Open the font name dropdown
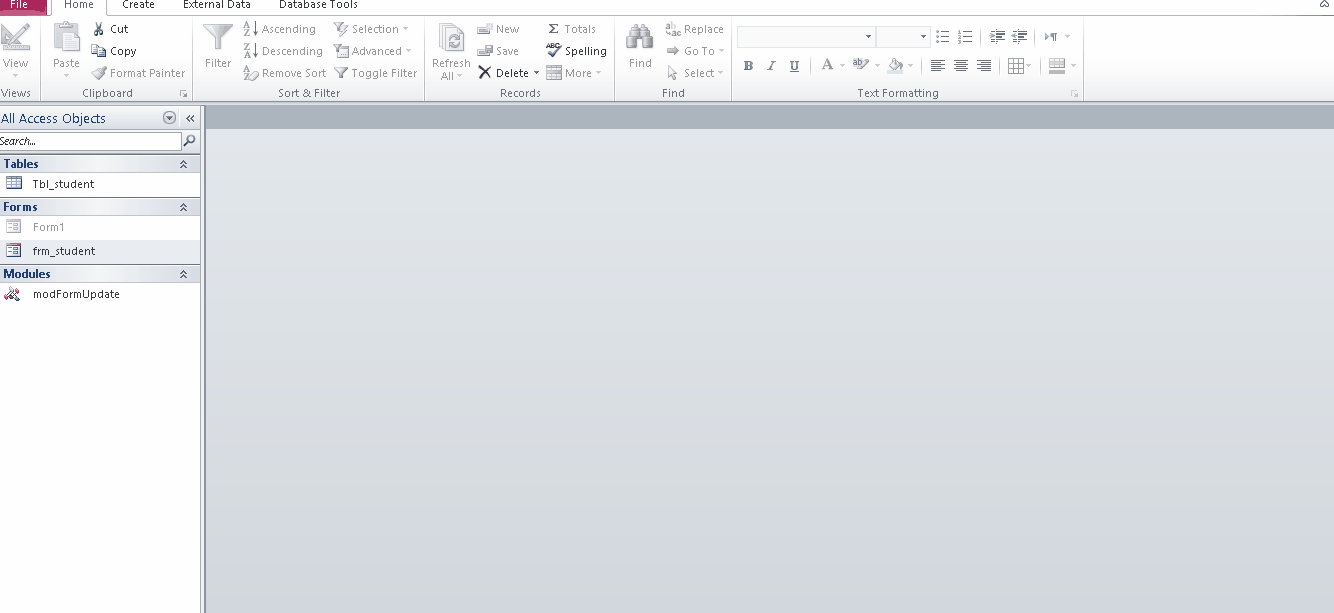 [868, 37]
